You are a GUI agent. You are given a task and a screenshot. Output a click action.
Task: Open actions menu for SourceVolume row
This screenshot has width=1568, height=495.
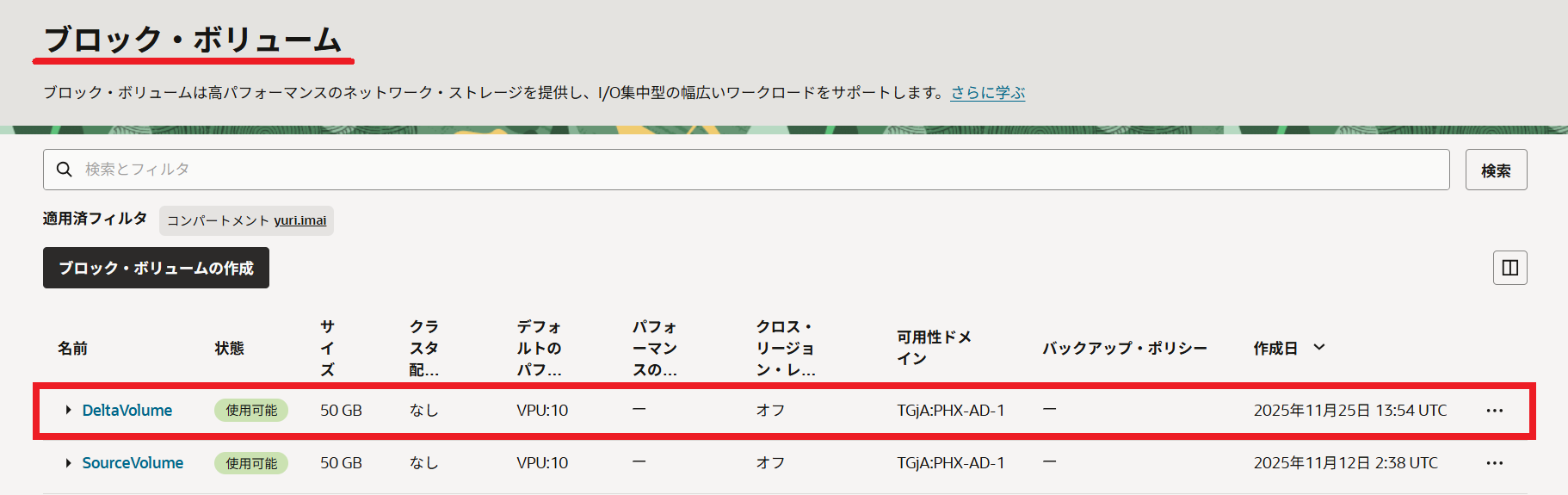click(1494, 463)
